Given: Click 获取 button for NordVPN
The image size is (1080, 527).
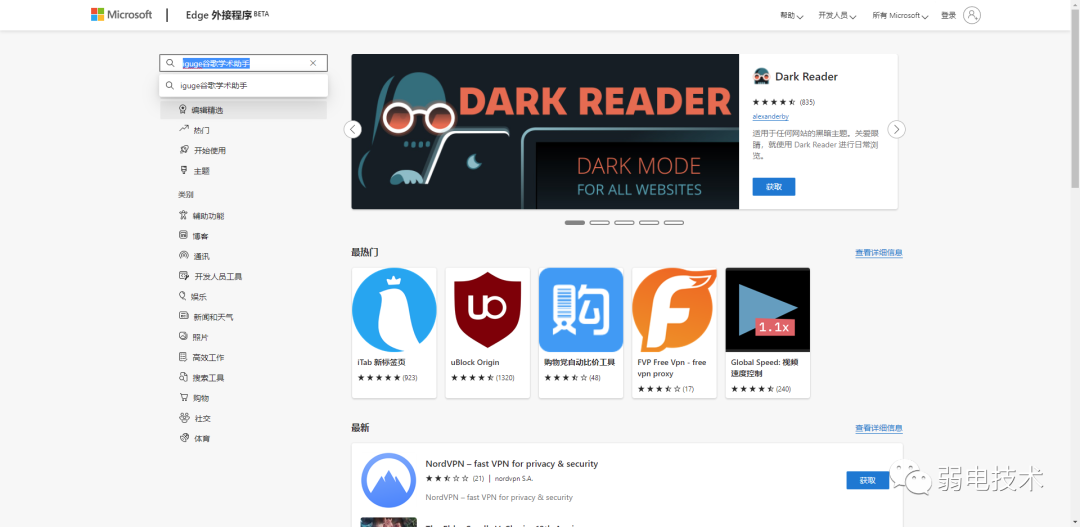Looking at the screenshot, I should 868,480.
